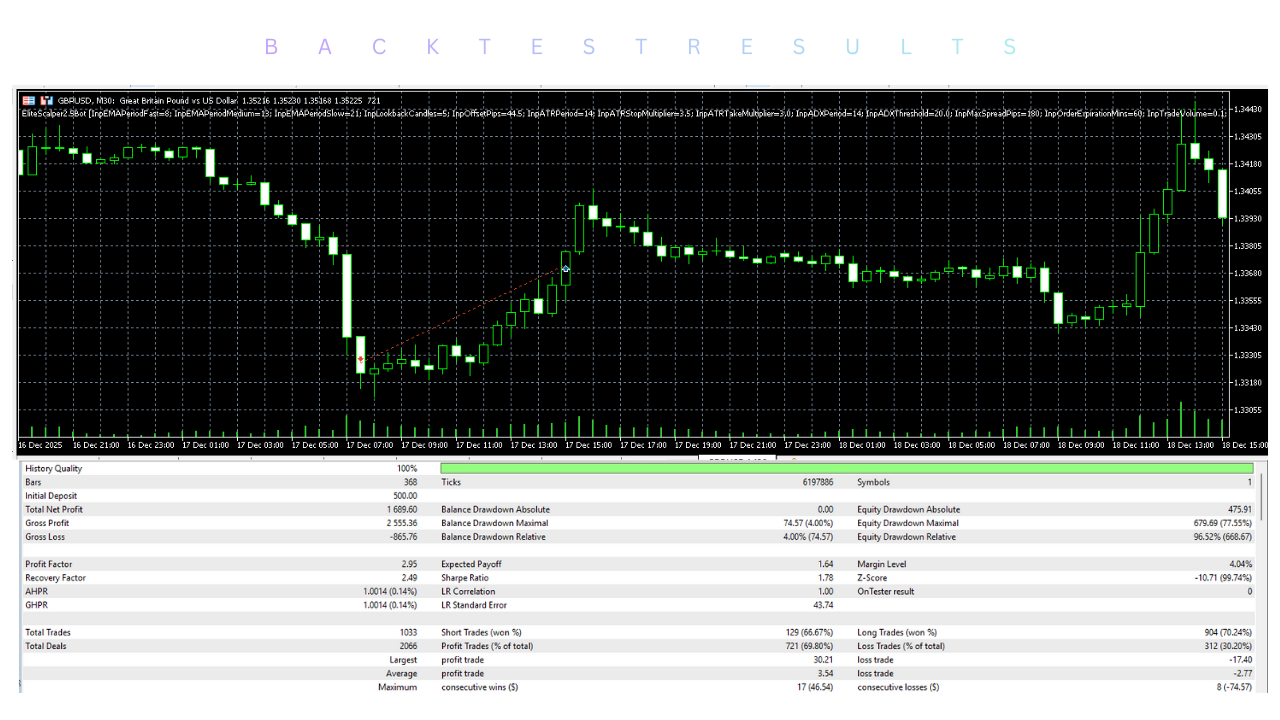This screenshot has height=720, width=1280.
Task: Click the green History Quality progress bar
Action: click(x=846, y=468)
